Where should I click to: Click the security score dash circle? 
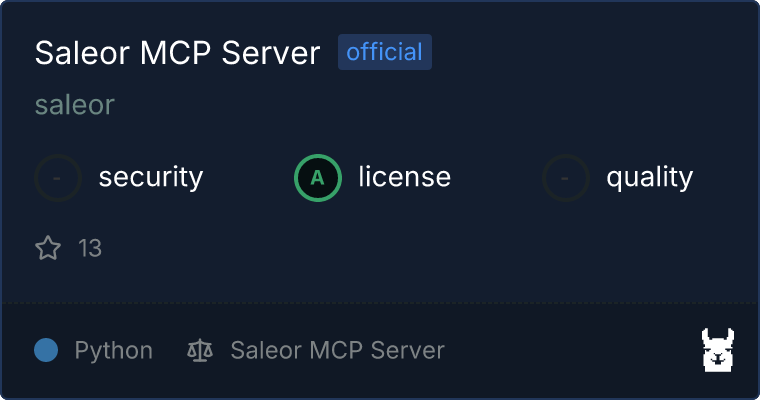[58, 178]
